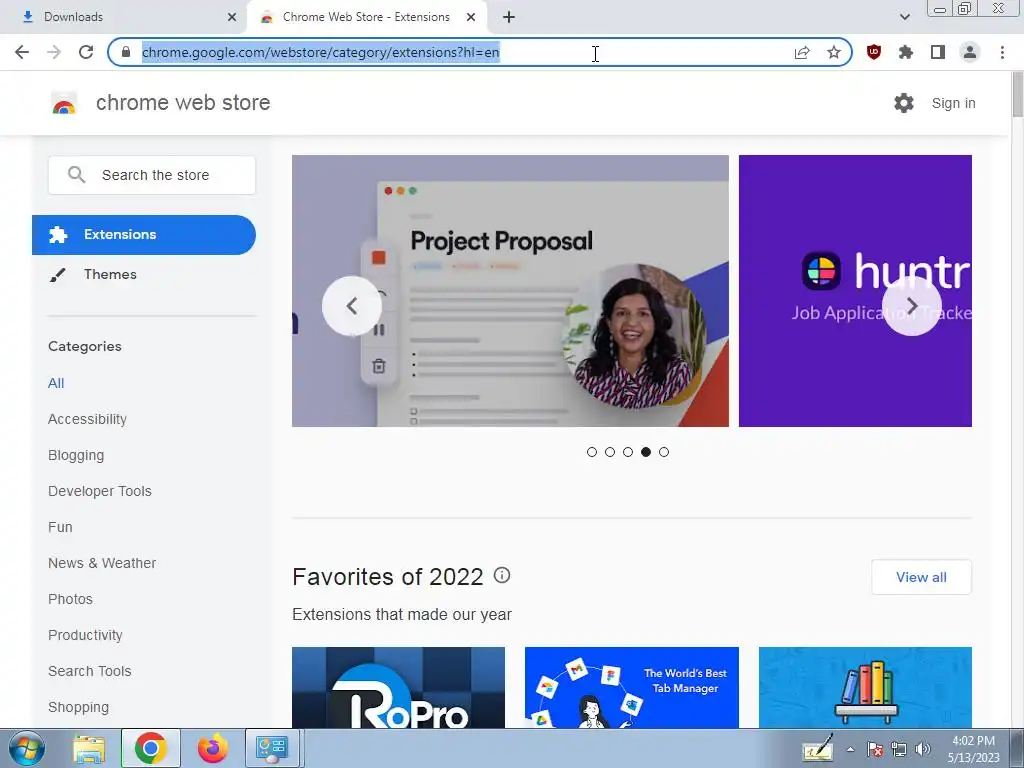Select the Chrome Web Store - Extensions tab
1024x768 pixels.
(x=366, y=17)
